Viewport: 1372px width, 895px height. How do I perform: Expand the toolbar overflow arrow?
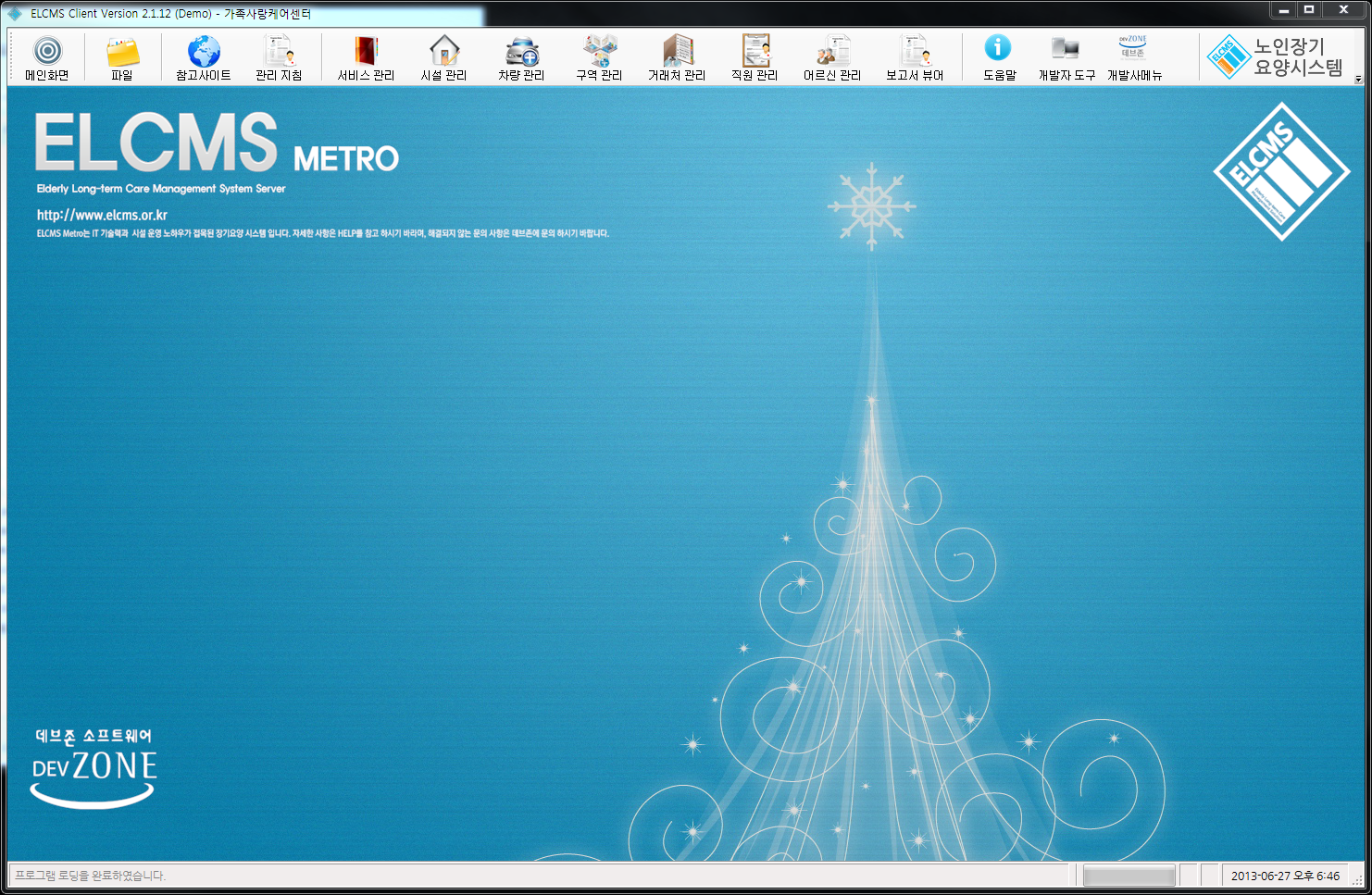1358,80
